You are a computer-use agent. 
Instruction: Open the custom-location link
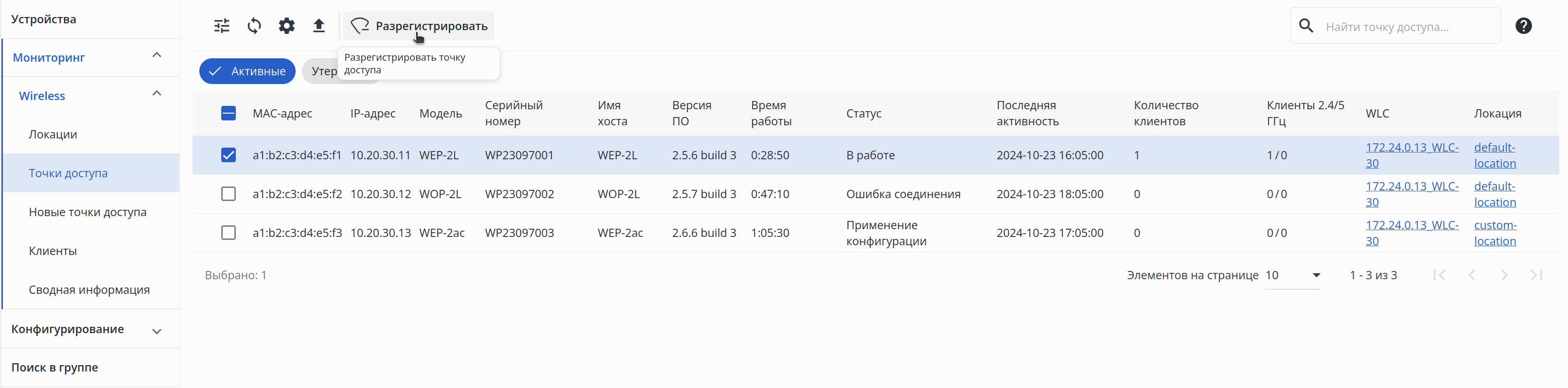(1495, 233)
